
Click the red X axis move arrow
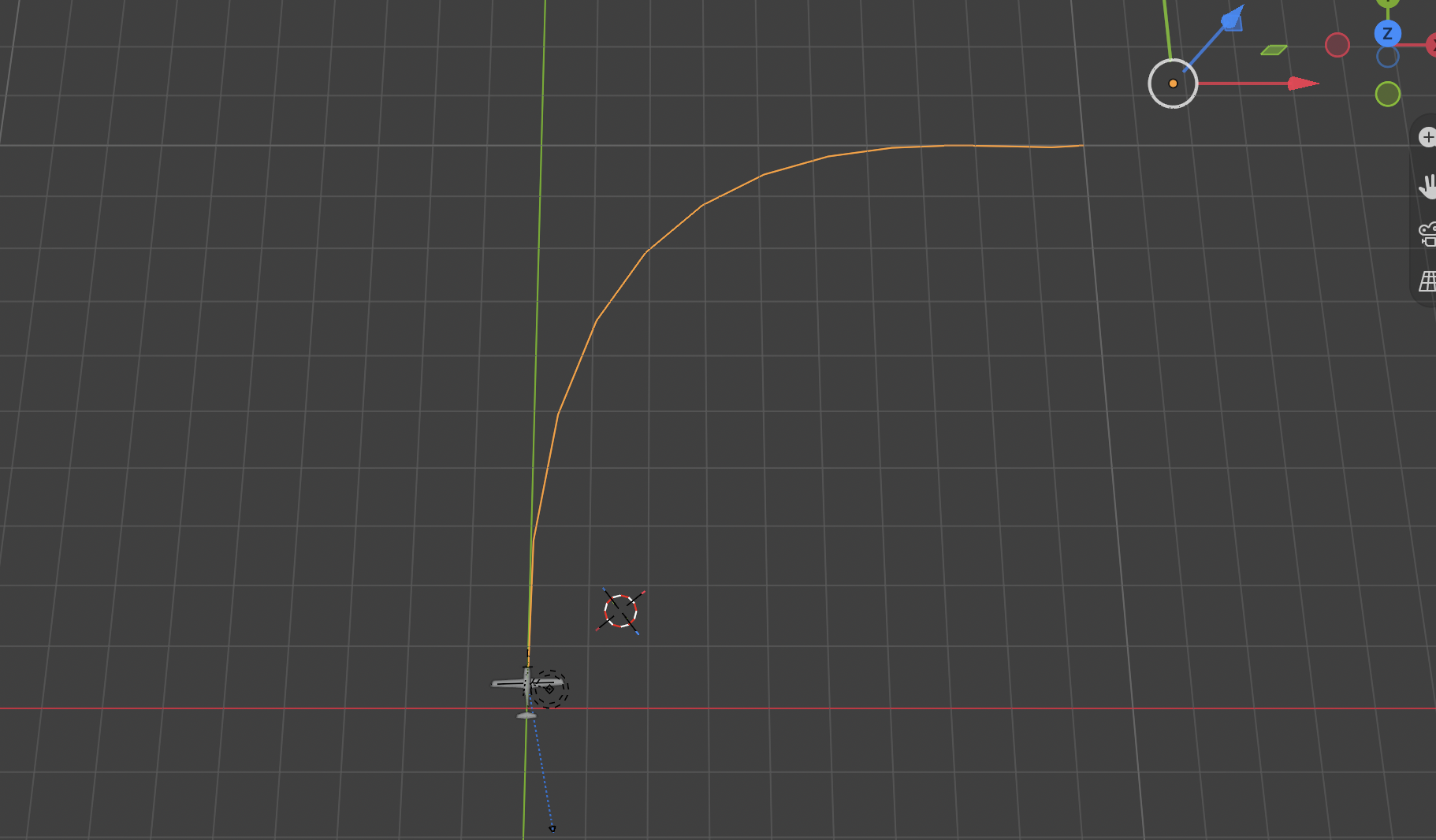(x=1304, y=84)
